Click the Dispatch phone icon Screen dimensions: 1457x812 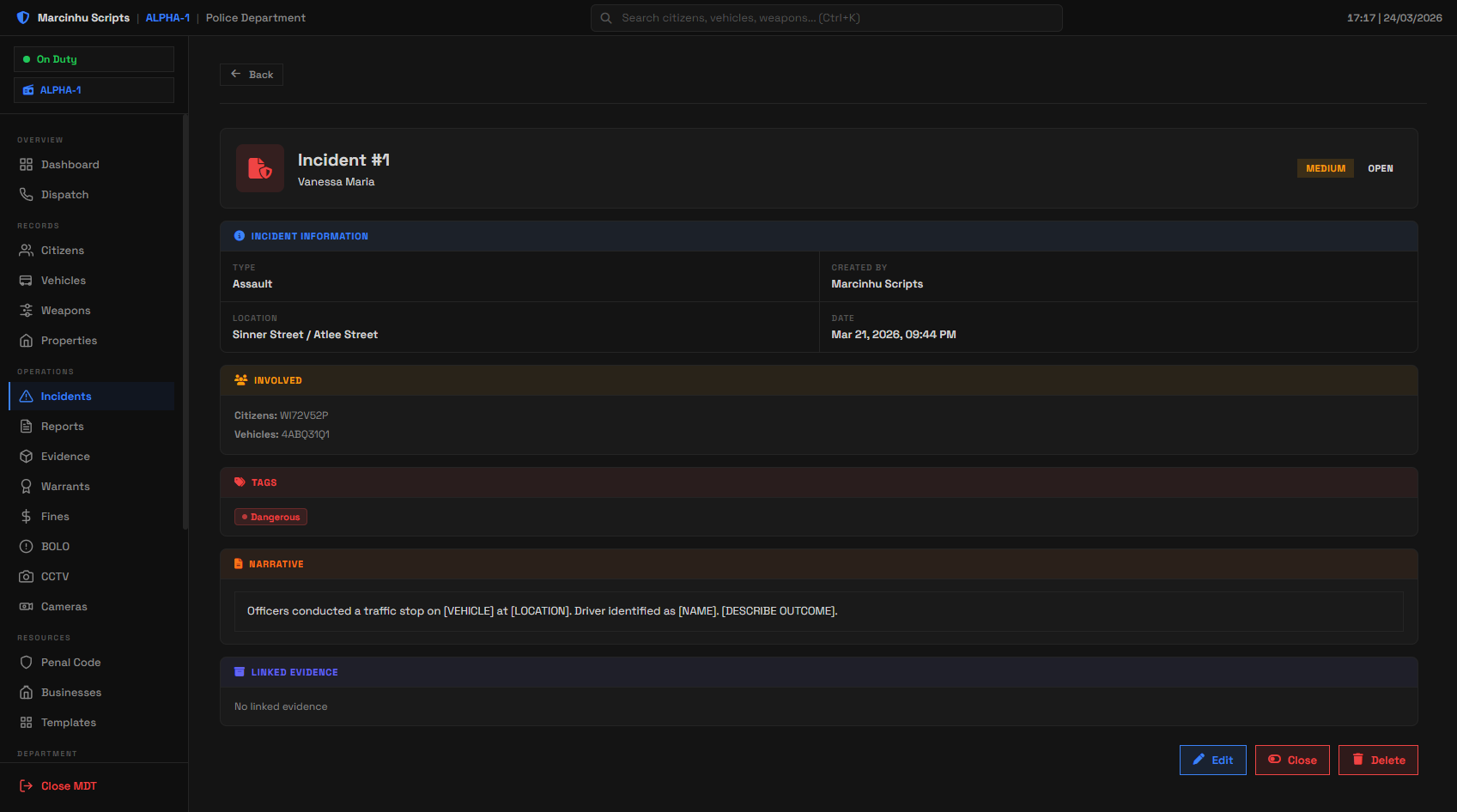coord(26,195)
